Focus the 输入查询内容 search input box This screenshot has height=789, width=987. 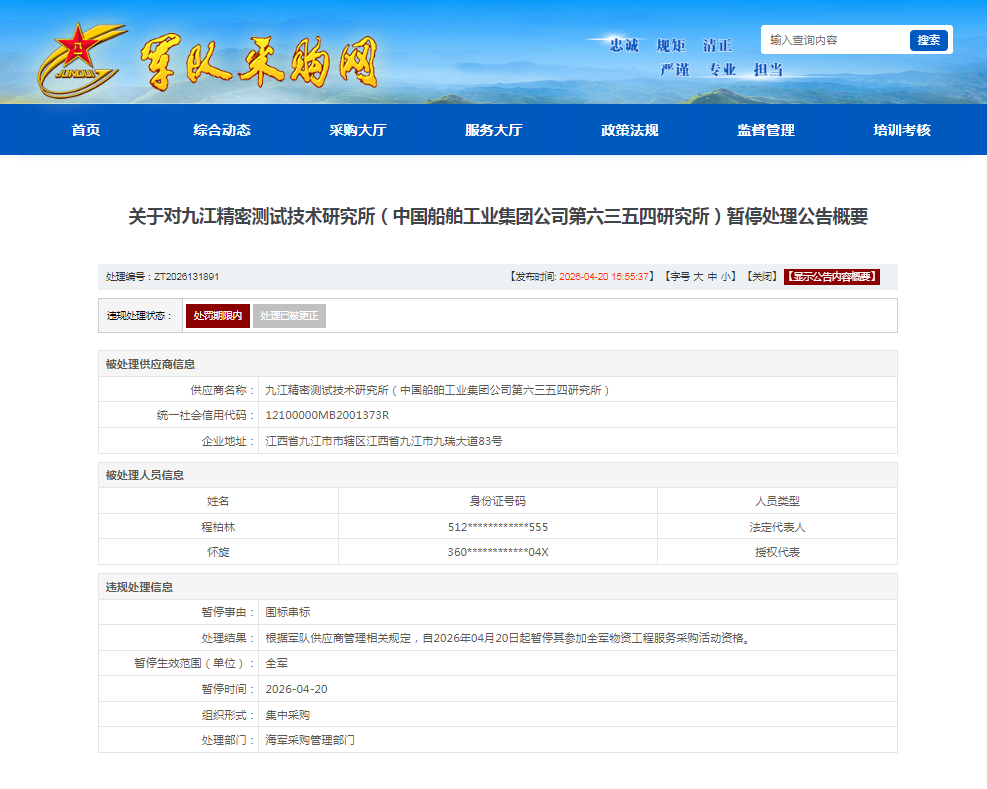835,40
